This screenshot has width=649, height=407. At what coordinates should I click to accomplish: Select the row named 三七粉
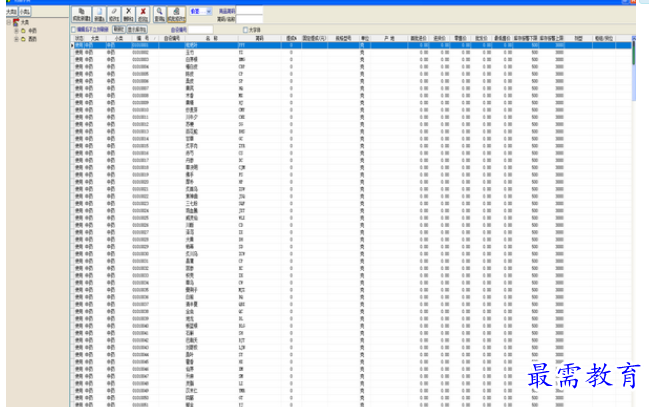pyautogui.click(x=353, y=204)
